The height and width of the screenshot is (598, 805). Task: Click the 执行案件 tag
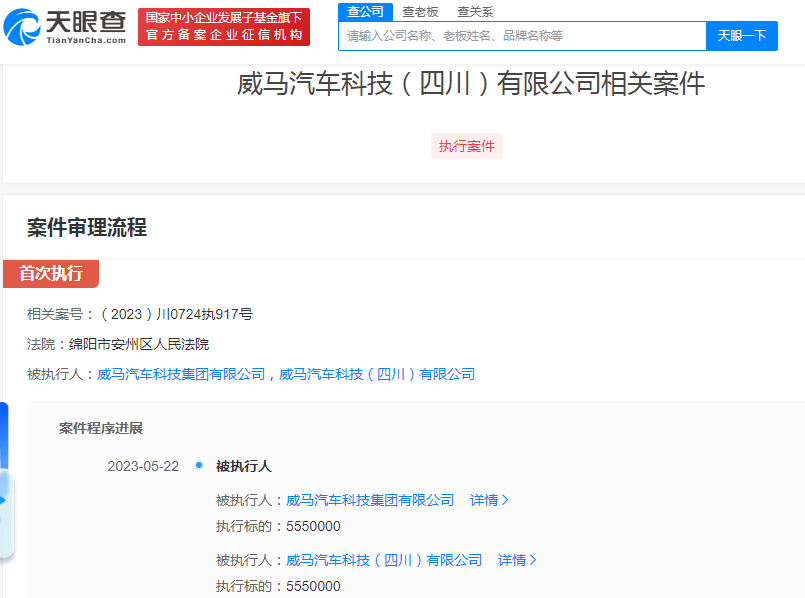tap(467, 146)
